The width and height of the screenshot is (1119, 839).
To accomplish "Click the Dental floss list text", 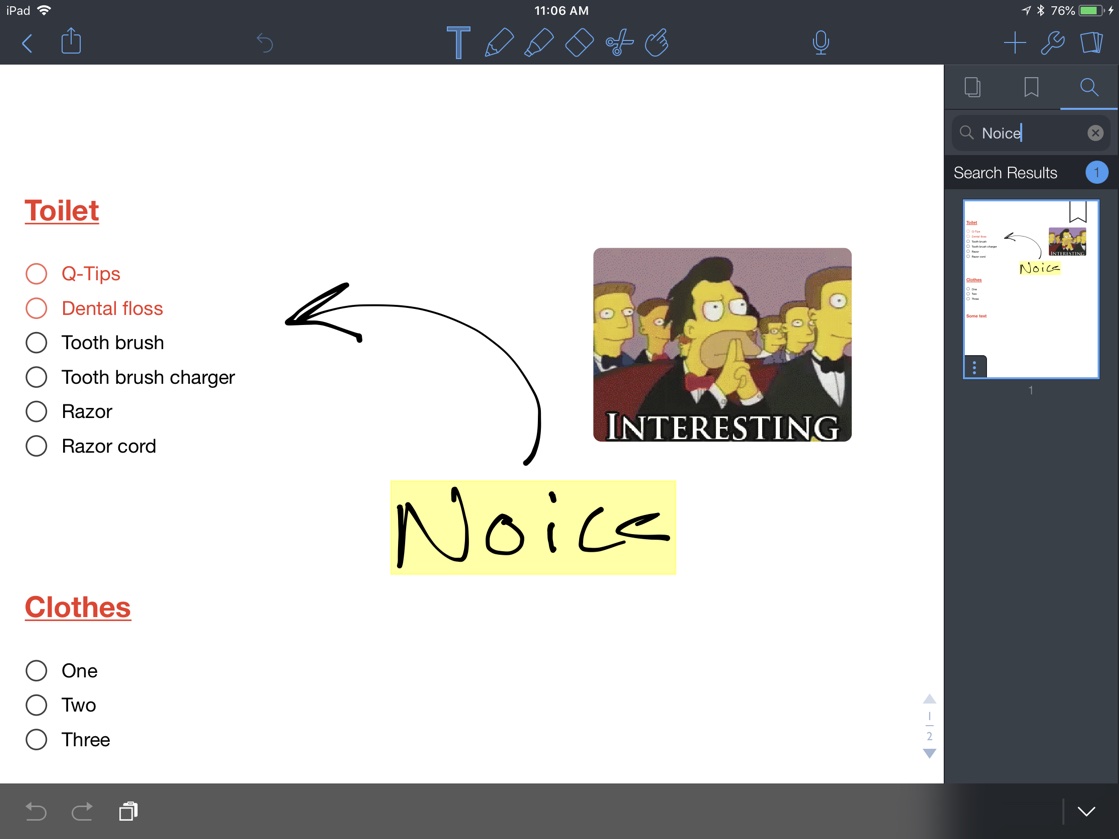I will (112, 308).
